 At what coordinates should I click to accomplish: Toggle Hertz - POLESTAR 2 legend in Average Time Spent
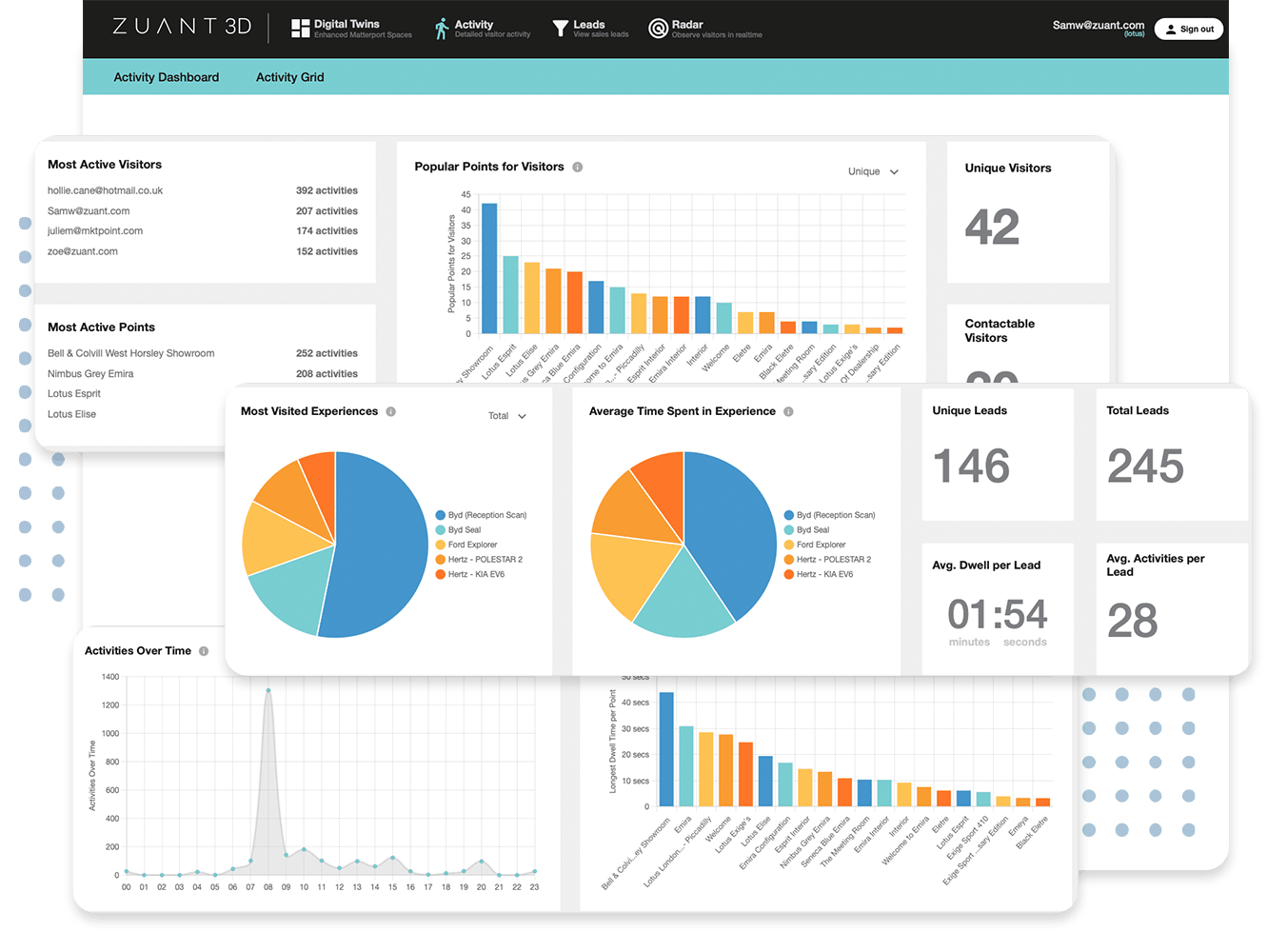pyautogui.click(x=827, y=560)
